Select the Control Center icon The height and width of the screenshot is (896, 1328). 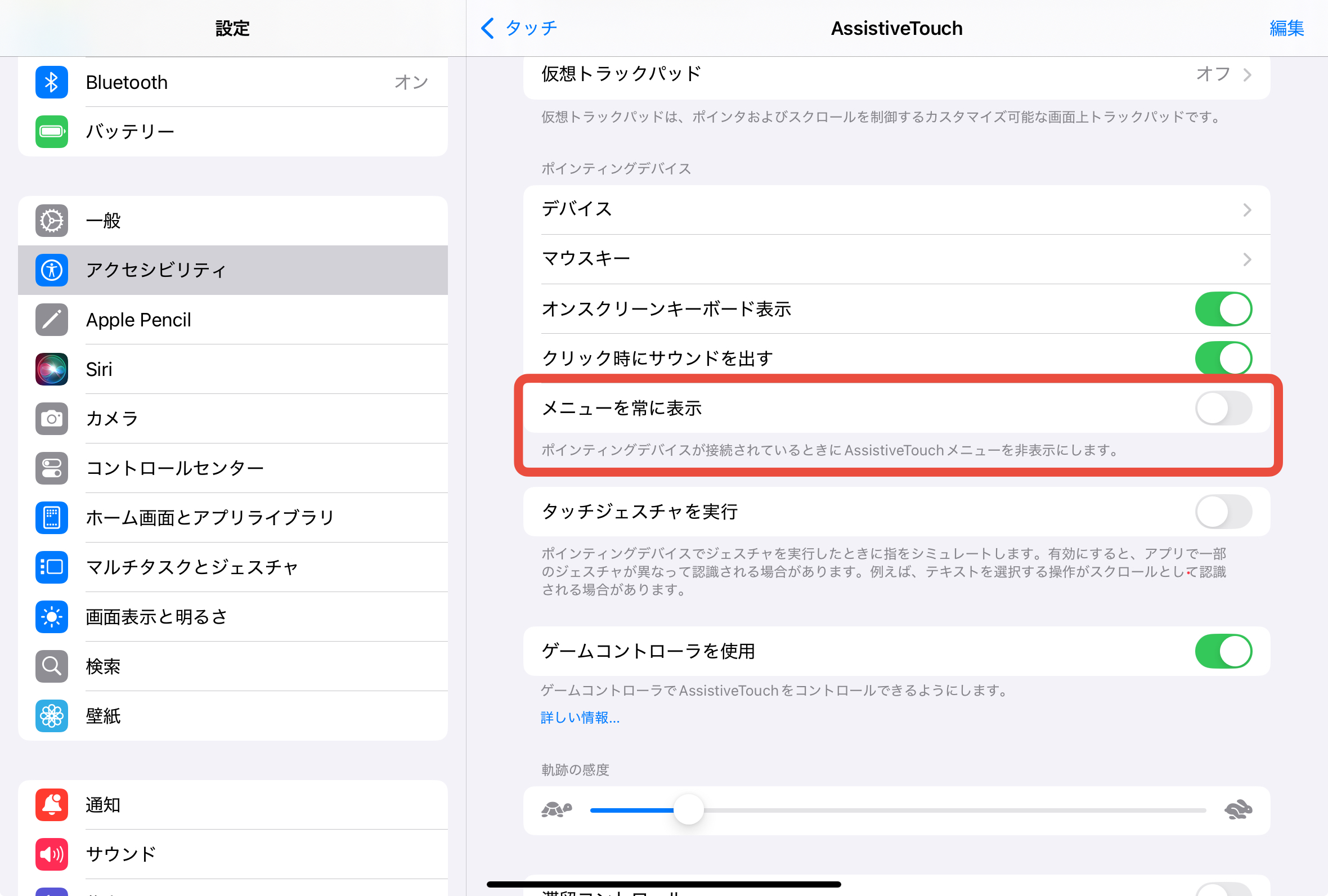pyautogui.click(x=51, y=468)
